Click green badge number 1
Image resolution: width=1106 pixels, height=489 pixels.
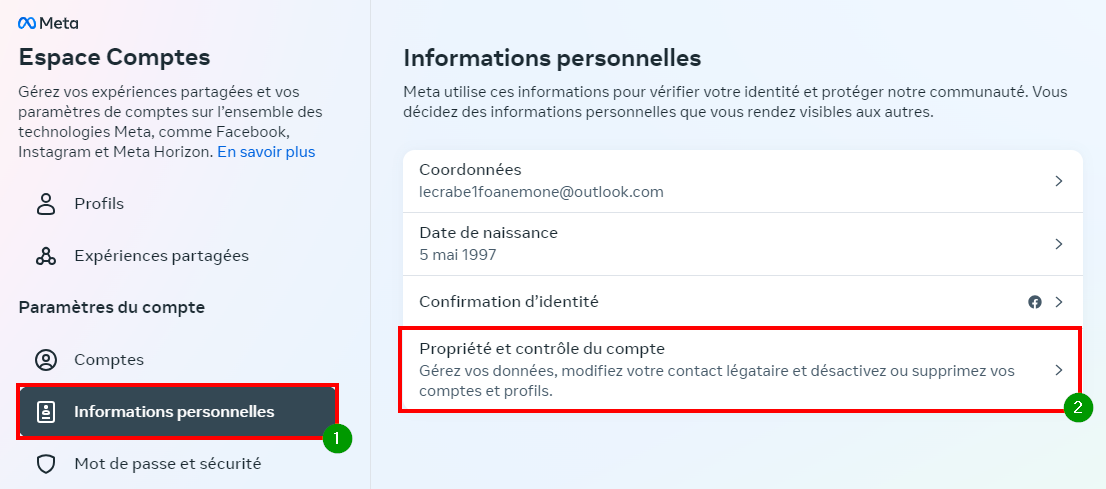pos(338,438)
